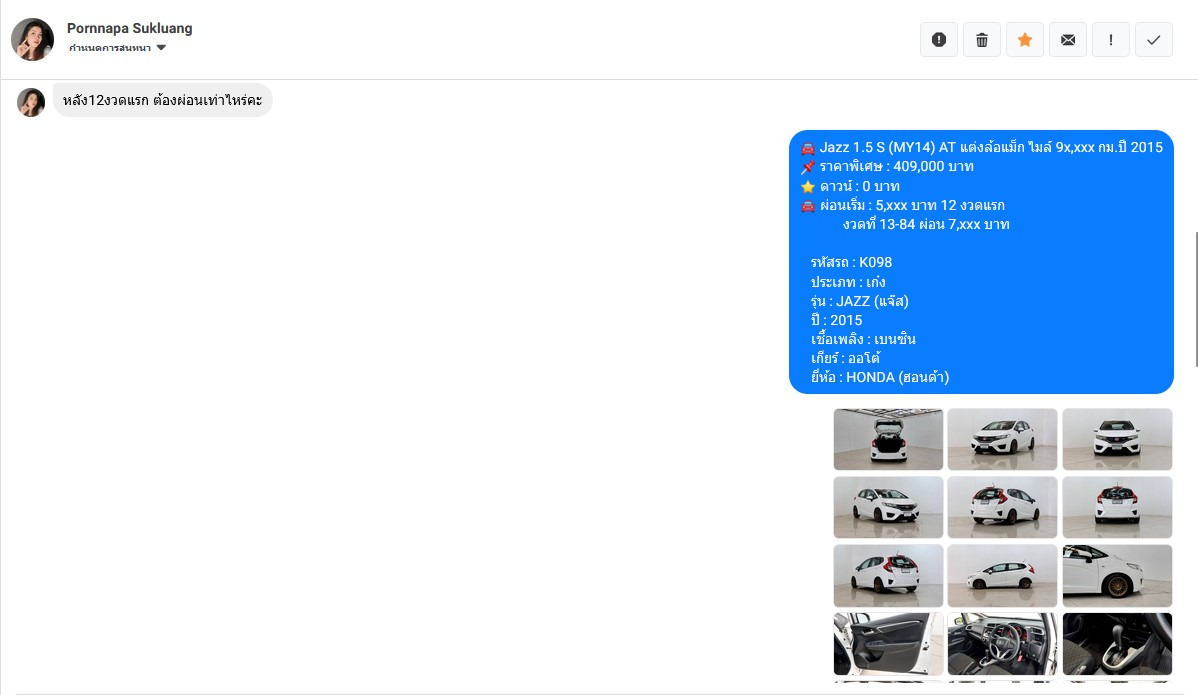This screenshot has width=1198, height=695.
Task: Select the installment 13-84 line 7,xxx บาท
Action: pyautogui.click(x=926, y=225)
